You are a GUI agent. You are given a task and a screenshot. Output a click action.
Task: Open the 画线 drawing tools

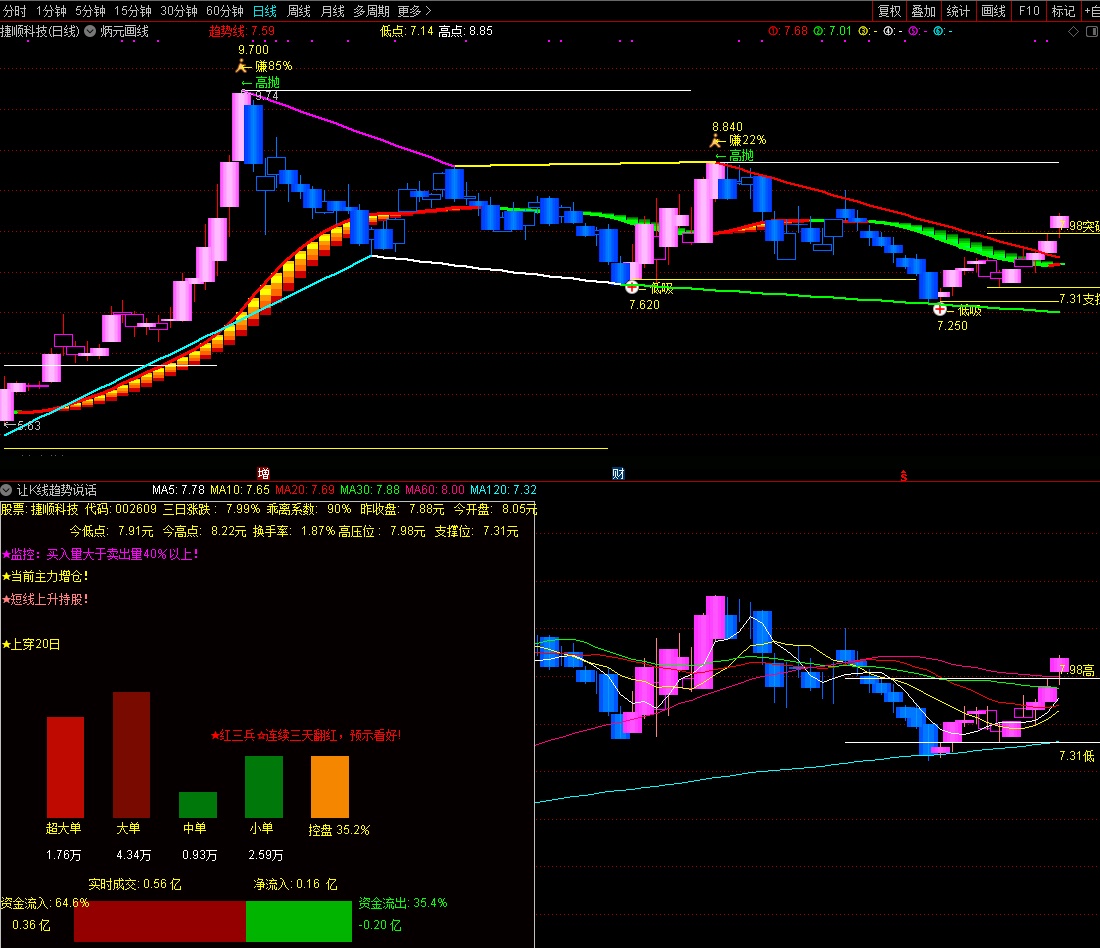(x=993, y=11)
